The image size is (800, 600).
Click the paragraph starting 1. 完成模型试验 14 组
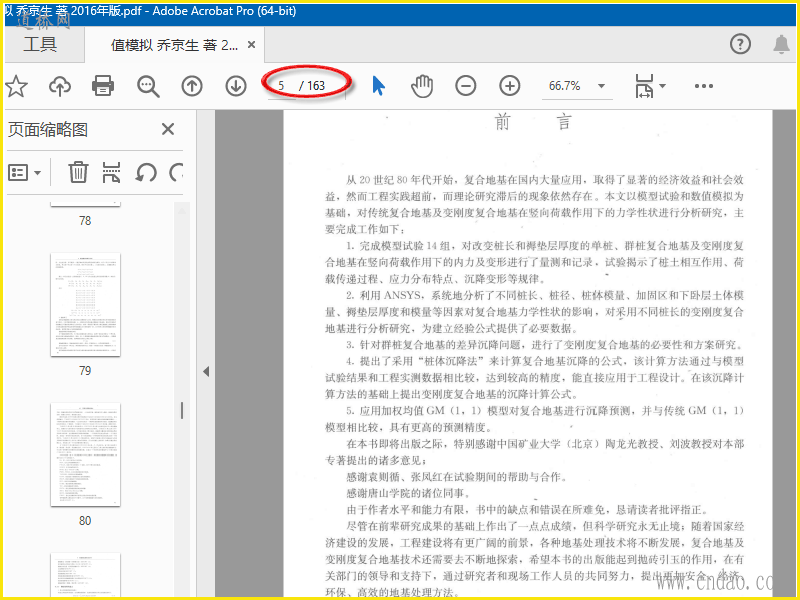pos(534,262)
